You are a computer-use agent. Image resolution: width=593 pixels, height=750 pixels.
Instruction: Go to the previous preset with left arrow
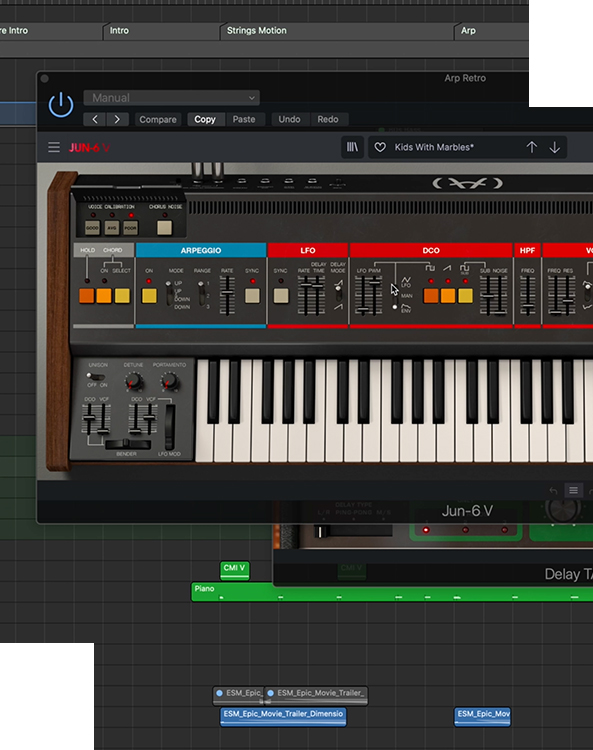coord(95,119)
